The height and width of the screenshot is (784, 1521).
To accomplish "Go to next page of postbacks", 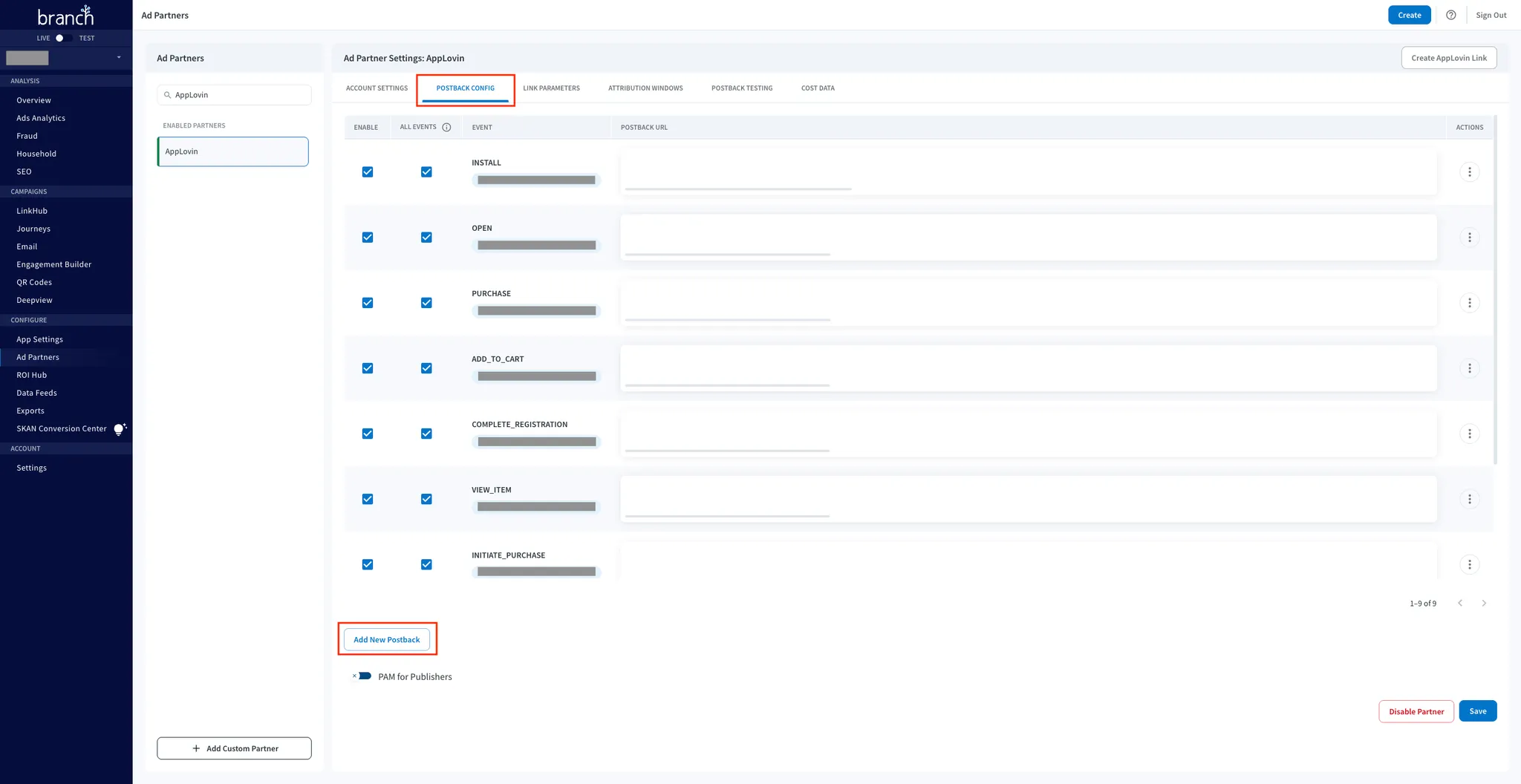I will (1484, 603).
